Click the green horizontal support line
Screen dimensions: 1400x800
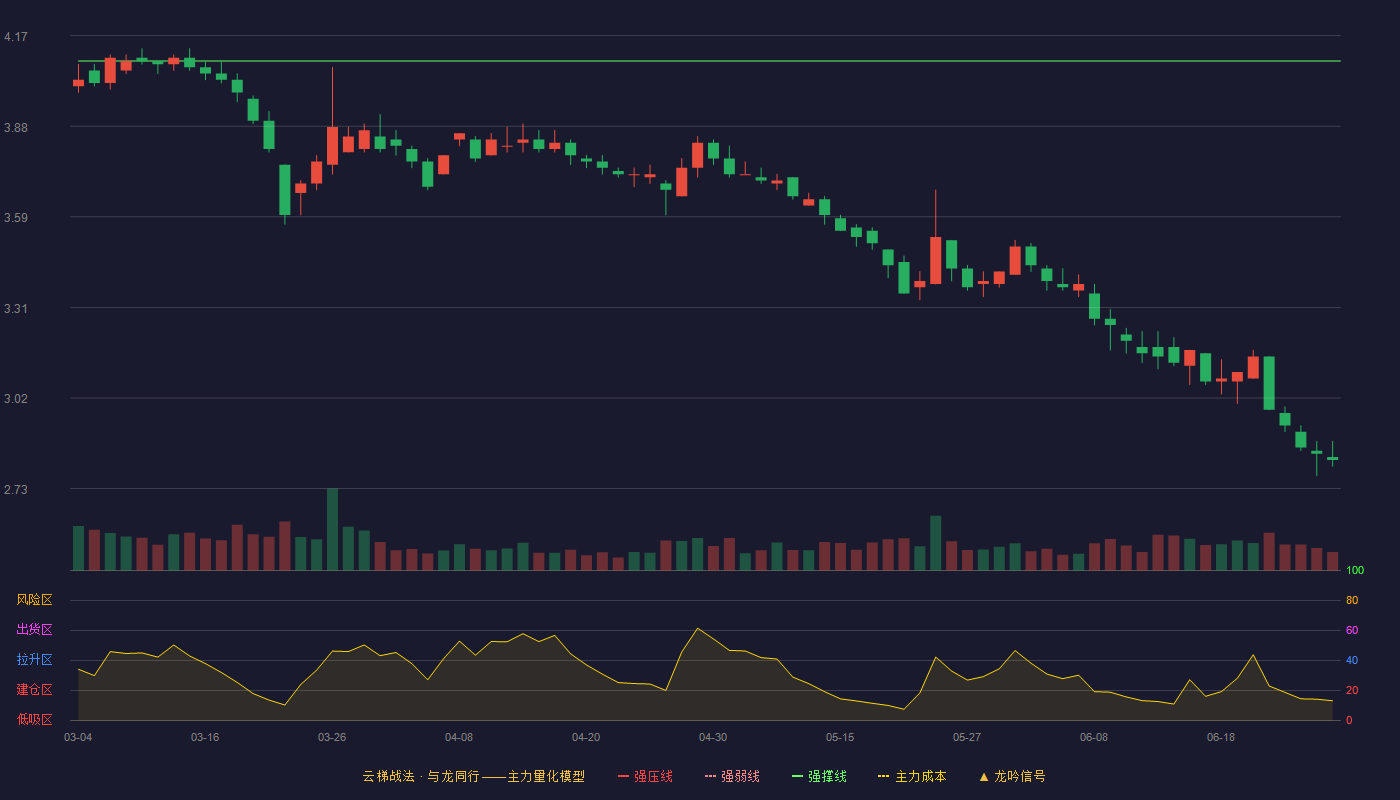coord(709,61)
